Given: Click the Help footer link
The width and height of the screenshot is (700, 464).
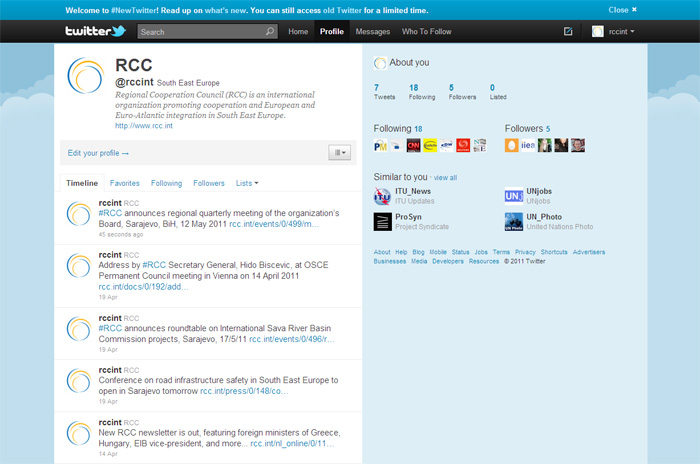Looking at the screenshot, I should point(401,252).
